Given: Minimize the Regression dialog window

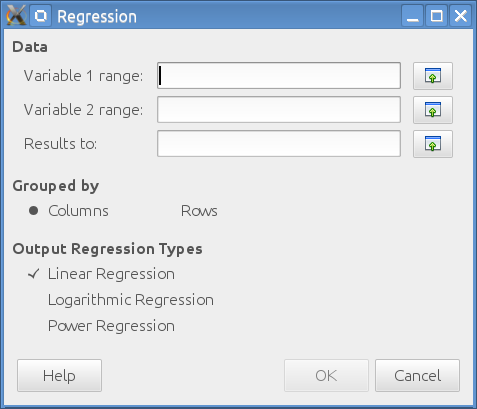Looking at the screenshot, I should coord(413,16).
